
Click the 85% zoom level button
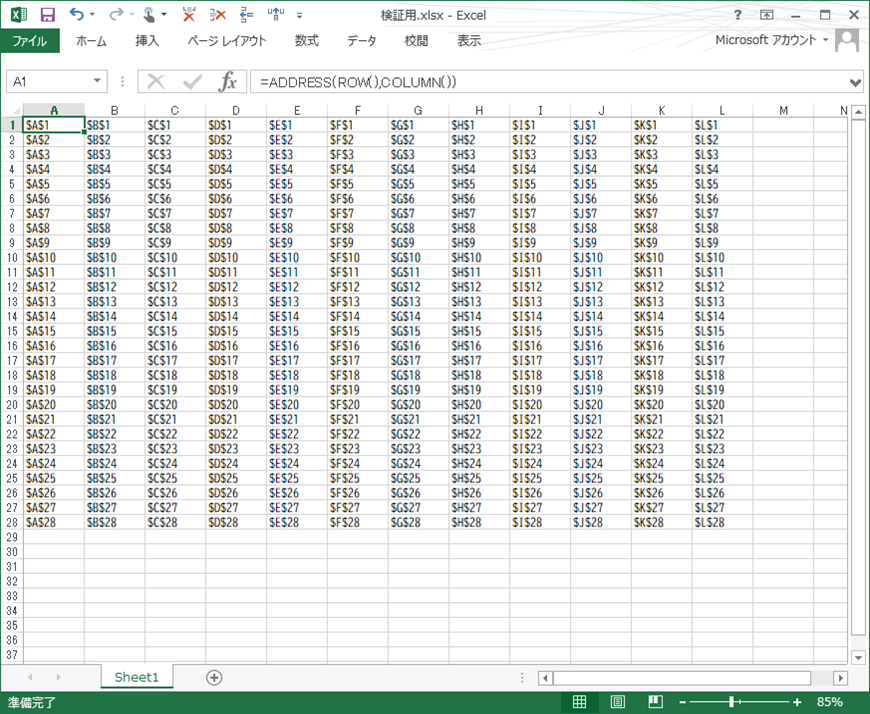(x=829, y=702)
